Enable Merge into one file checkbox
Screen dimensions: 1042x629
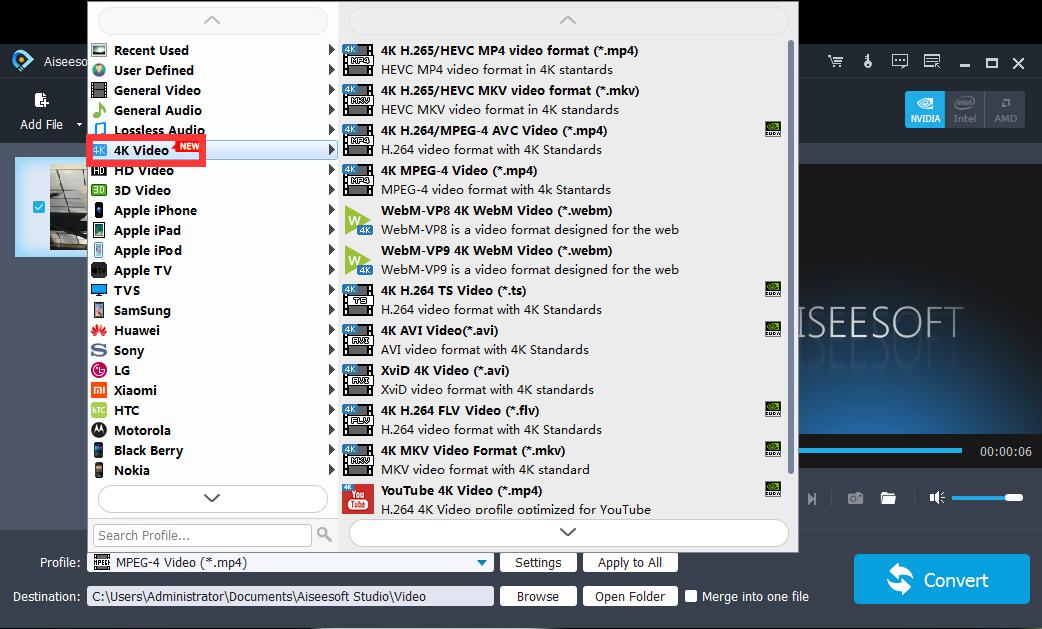691,596
